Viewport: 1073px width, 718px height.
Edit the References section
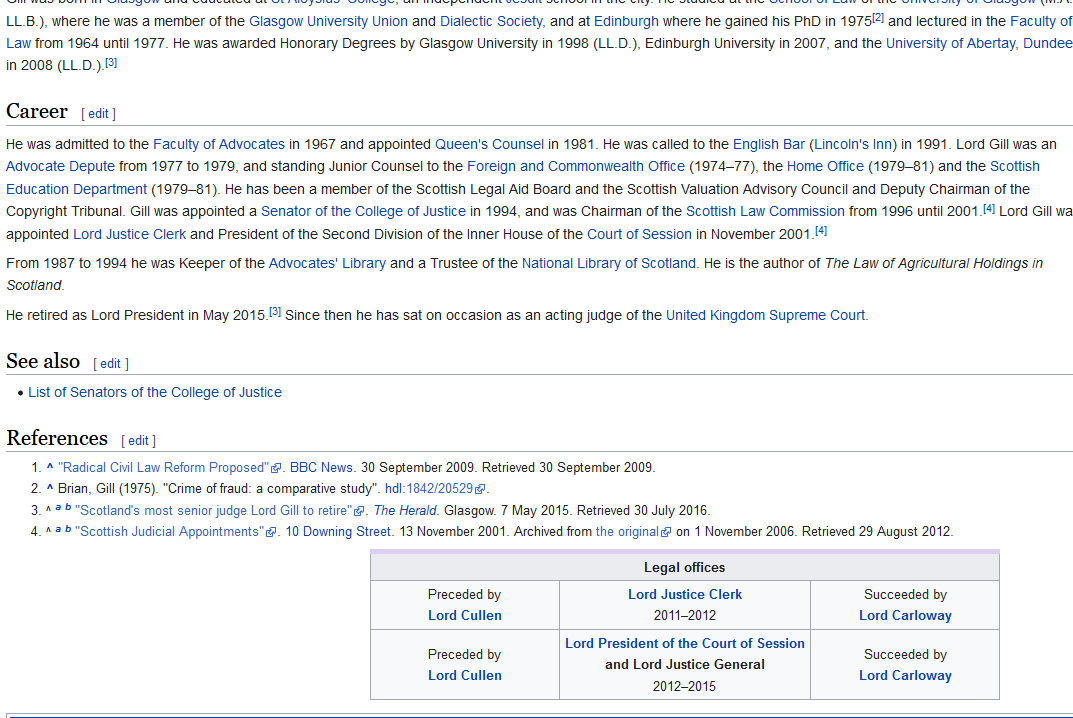point(138,441)
